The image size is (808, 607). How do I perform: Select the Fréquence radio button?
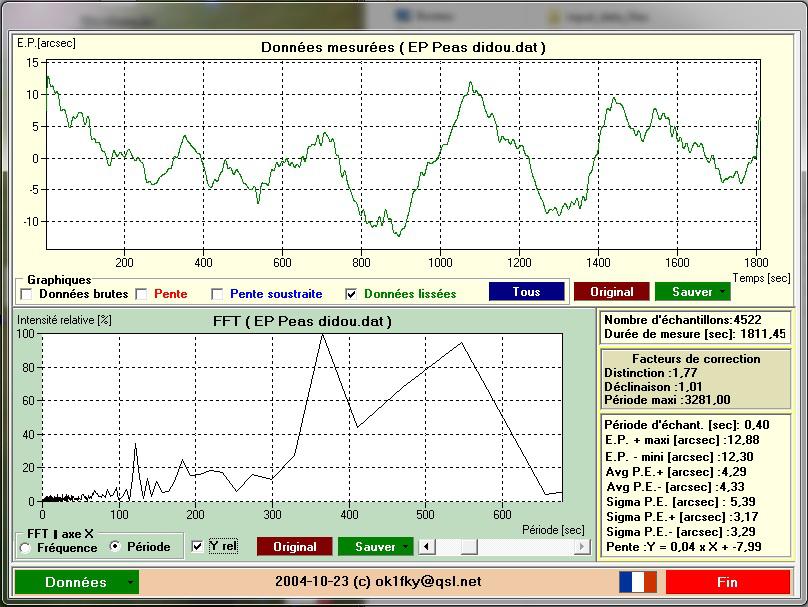[25, 548]
